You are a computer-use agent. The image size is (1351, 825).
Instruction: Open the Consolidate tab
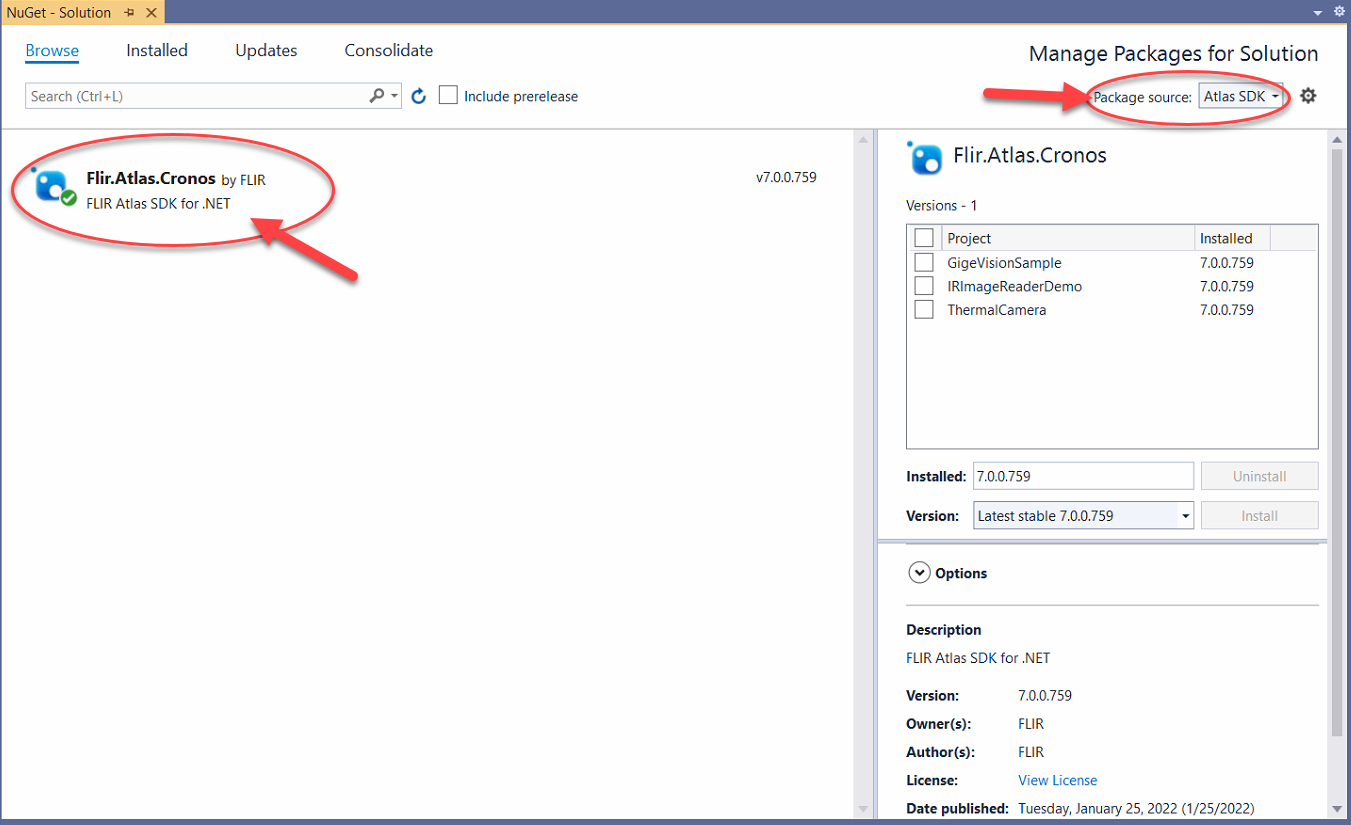pyautogui.click(x=389, y=50)
